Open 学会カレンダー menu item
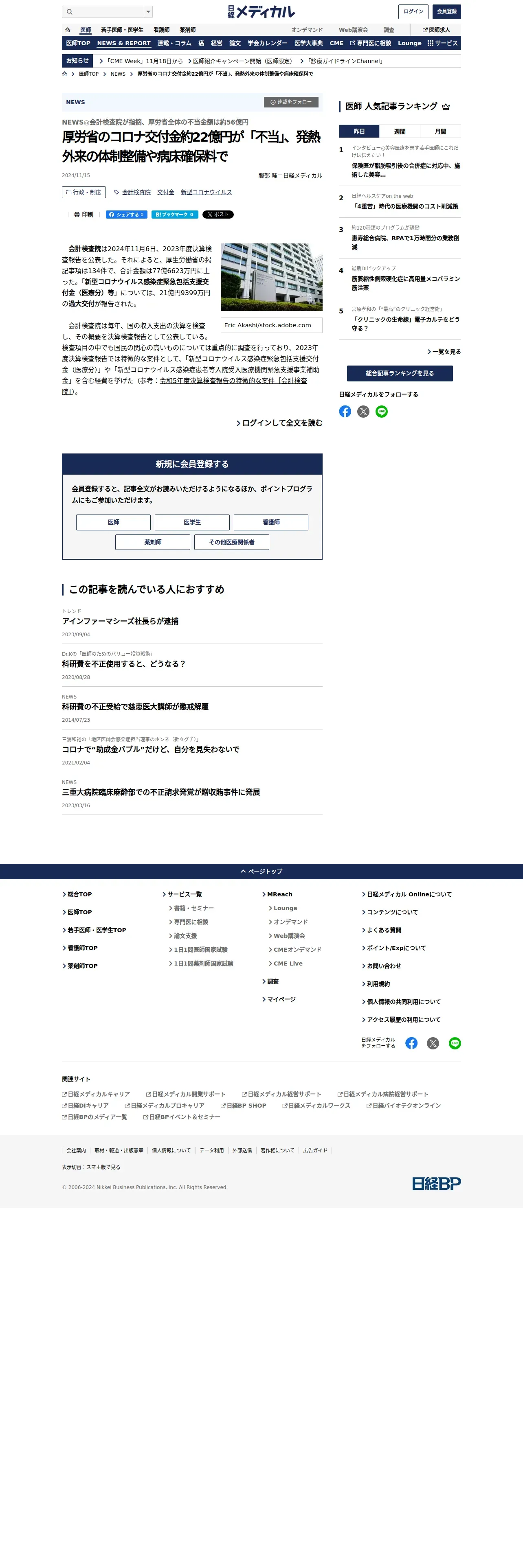 pyautogui.click(x=267, y=43)
